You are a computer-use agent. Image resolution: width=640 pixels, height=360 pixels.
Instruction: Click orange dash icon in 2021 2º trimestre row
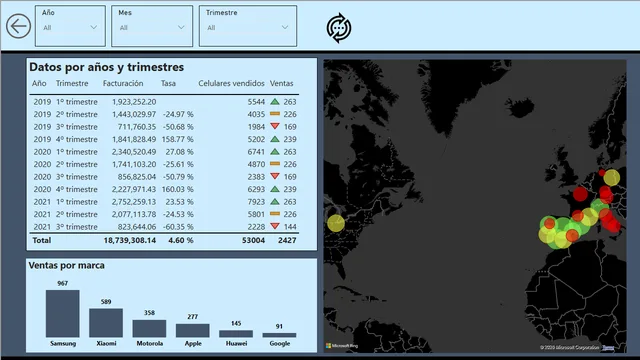pyautogui.click(x=275, y=214)
